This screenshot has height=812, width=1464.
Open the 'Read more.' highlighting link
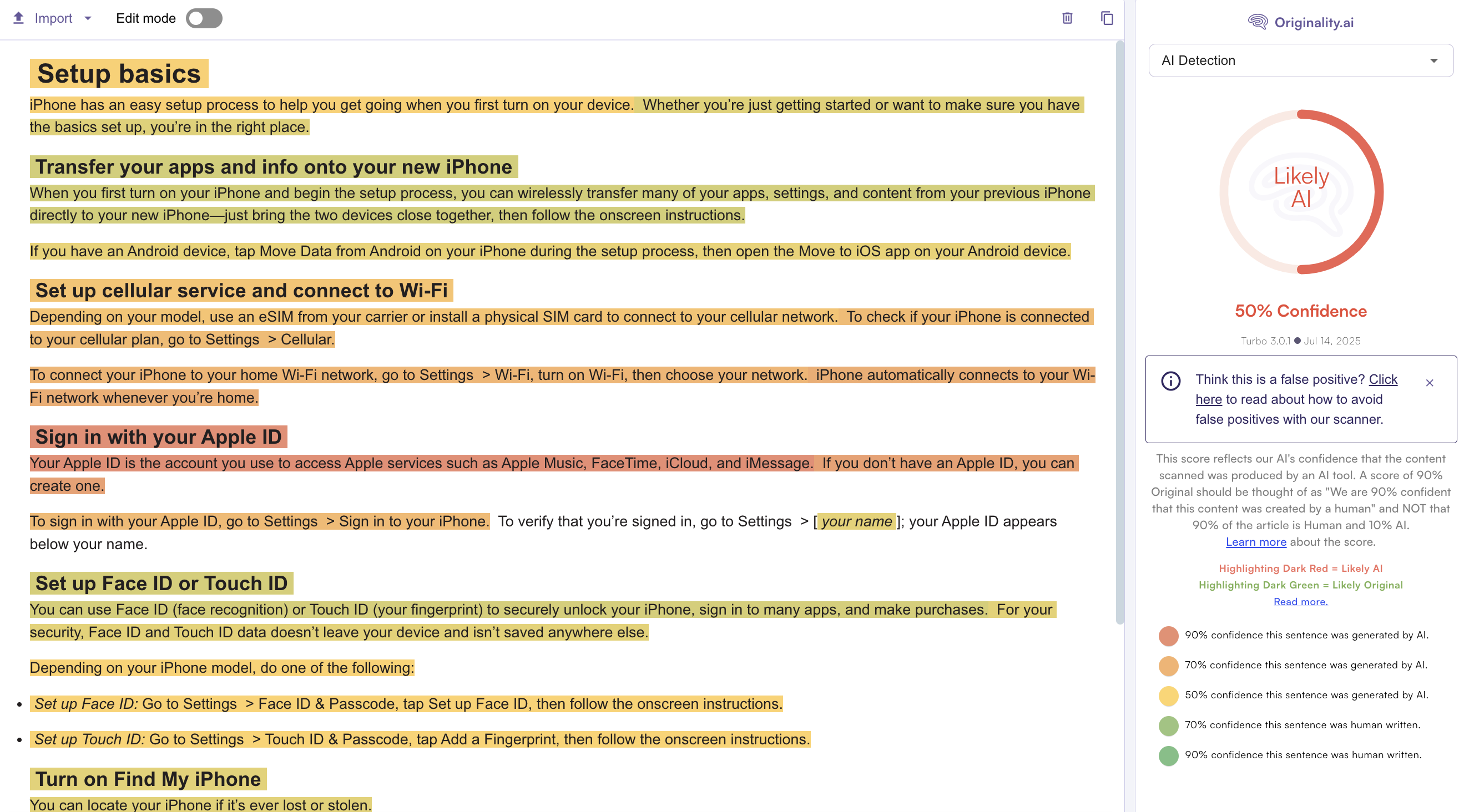[1300, 601]
